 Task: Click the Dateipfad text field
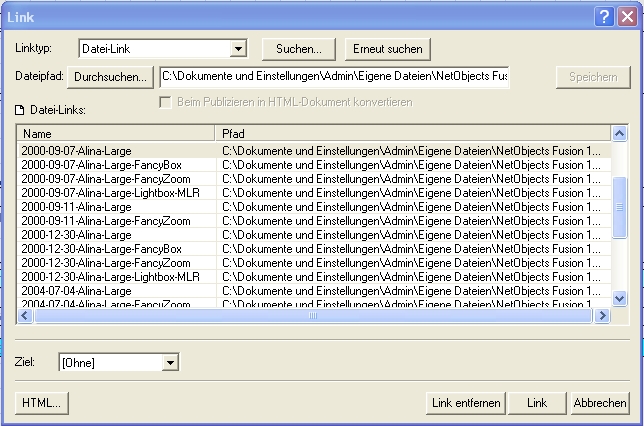pyautogui.click(x=334, y=76)
